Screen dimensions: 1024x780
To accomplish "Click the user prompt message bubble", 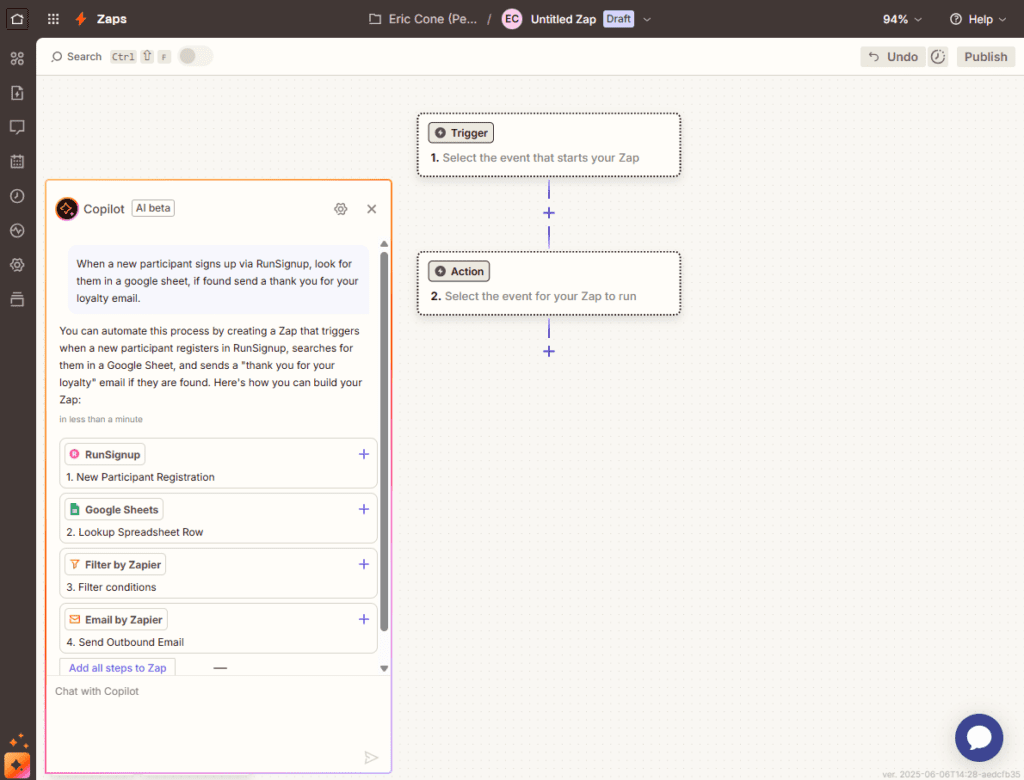I will pyautogui.click(x=218, y=280).
